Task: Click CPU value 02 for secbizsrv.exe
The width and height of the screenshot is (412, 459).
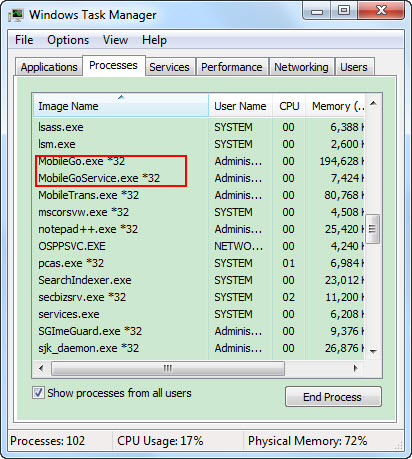Action: click(288, 297)
